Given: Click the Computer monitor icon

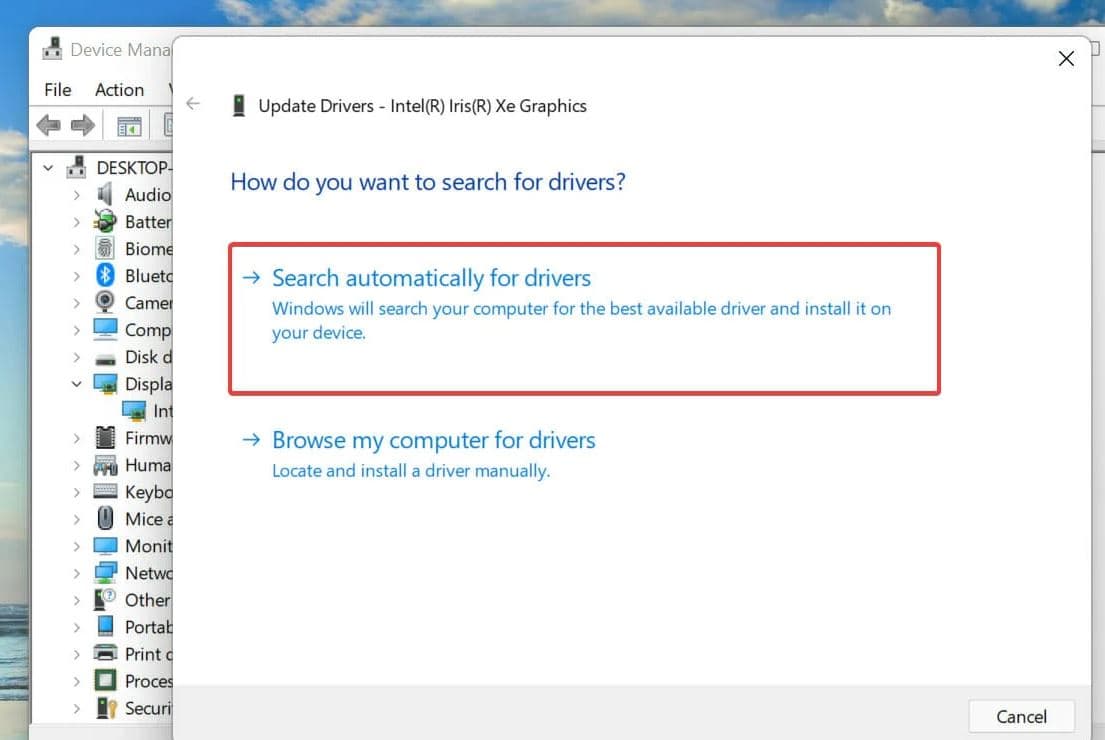Looking at the screenshot, I should coord(105,329).
